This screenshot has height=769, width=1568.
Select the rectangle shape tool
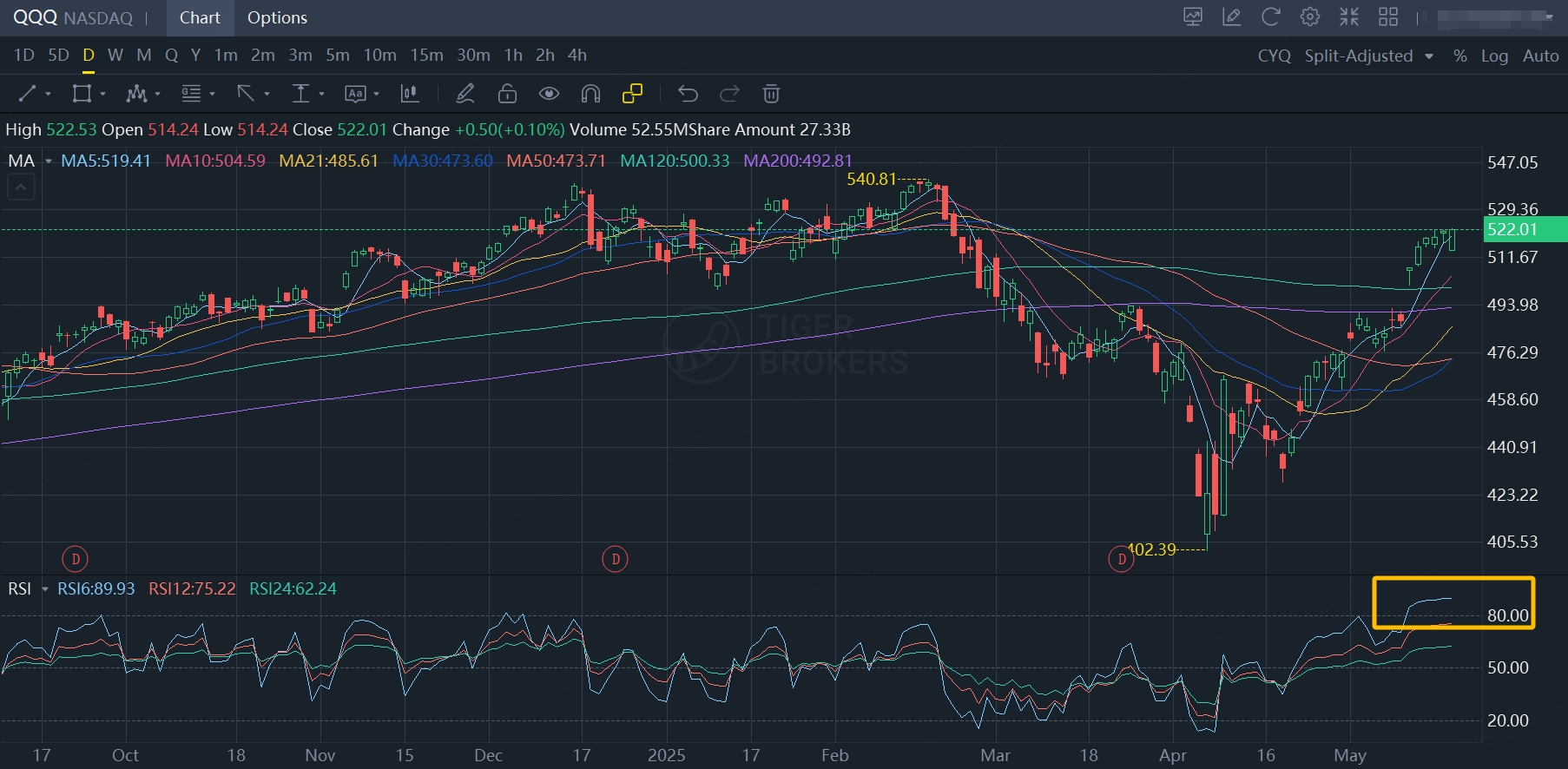(x=82, y=94)
